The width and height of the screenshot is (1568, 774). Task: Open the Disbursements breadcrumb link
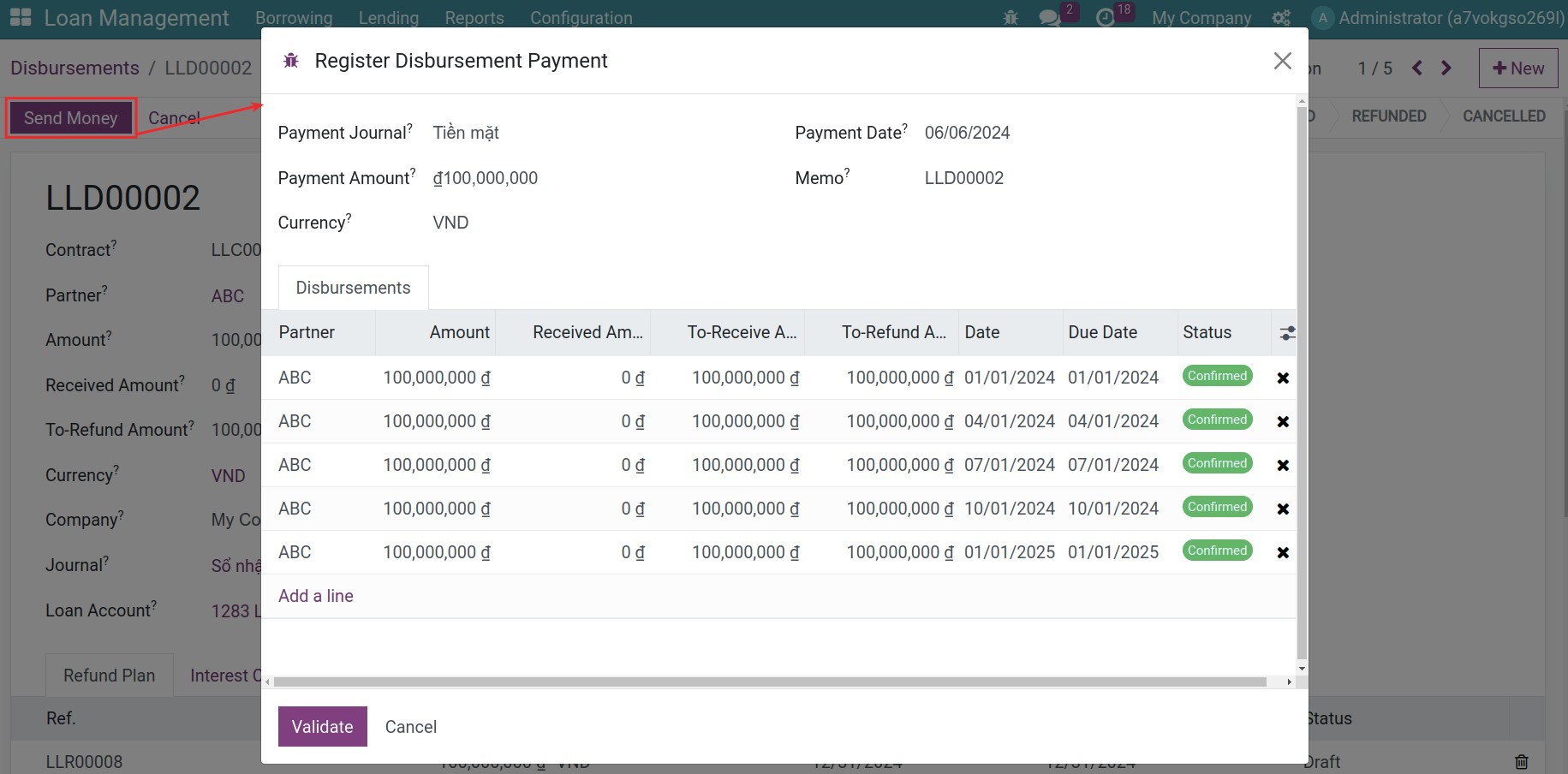[75, 68]
